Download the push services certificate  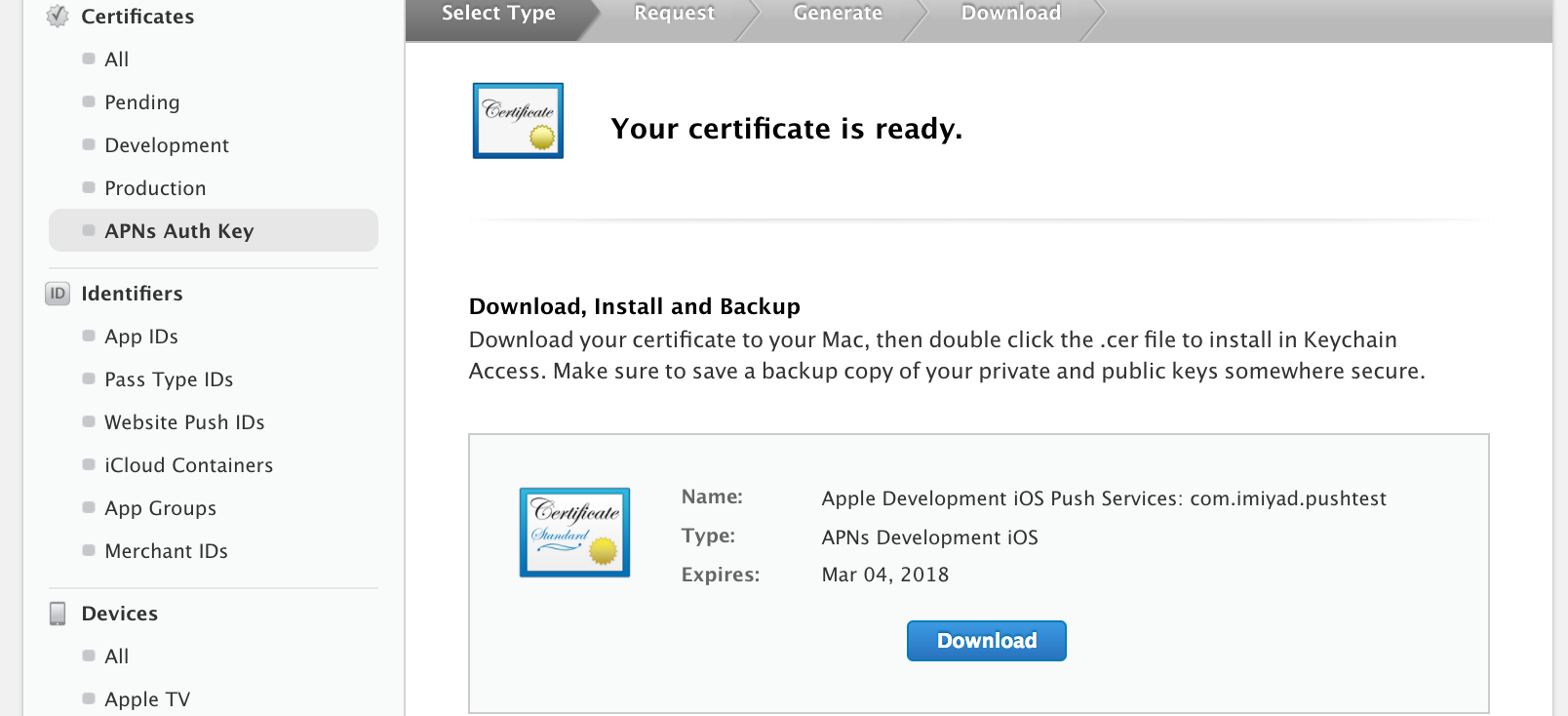tap(987, 641)
